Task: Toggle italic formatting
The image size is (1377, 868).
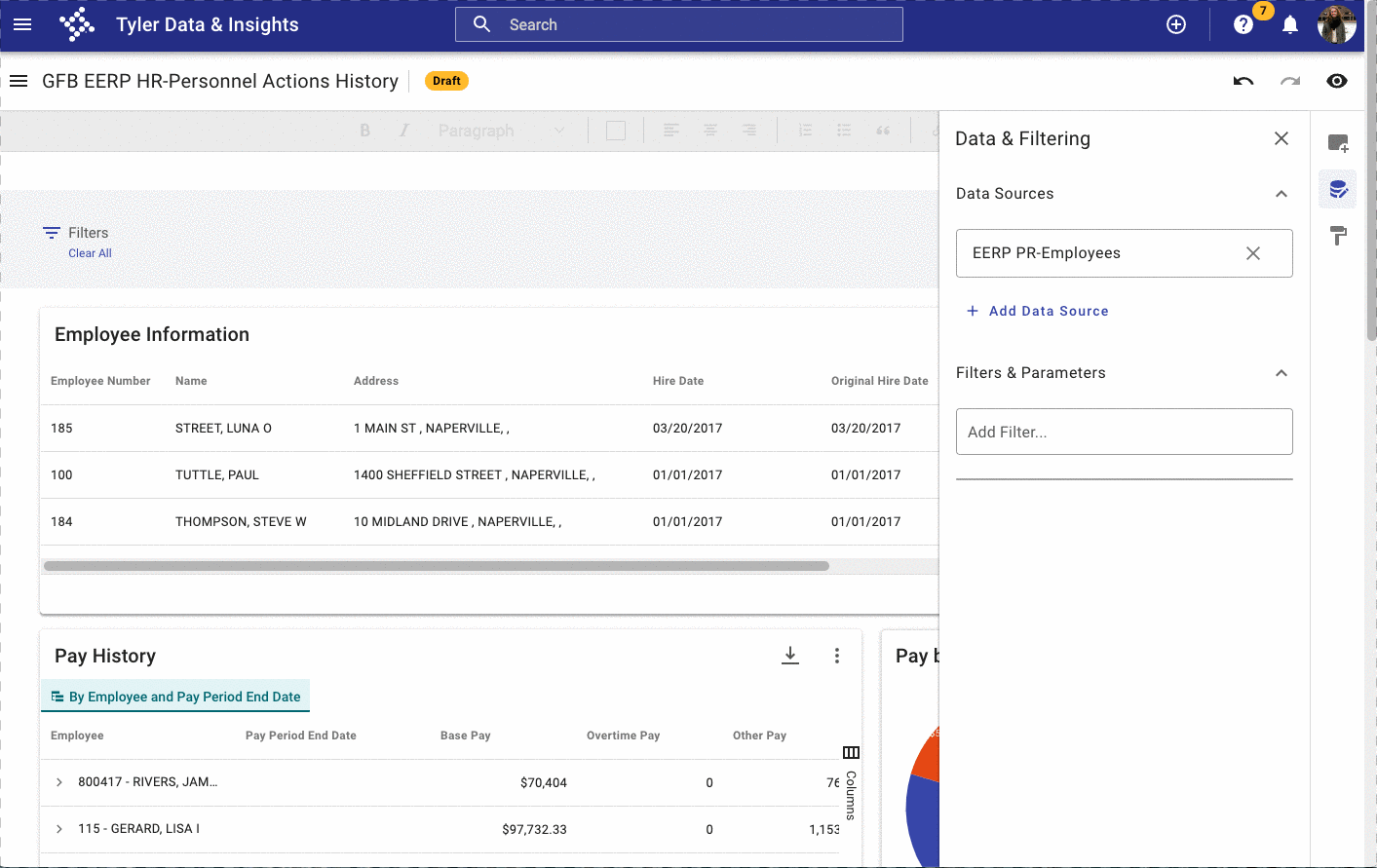Action: tap(403, 131)
